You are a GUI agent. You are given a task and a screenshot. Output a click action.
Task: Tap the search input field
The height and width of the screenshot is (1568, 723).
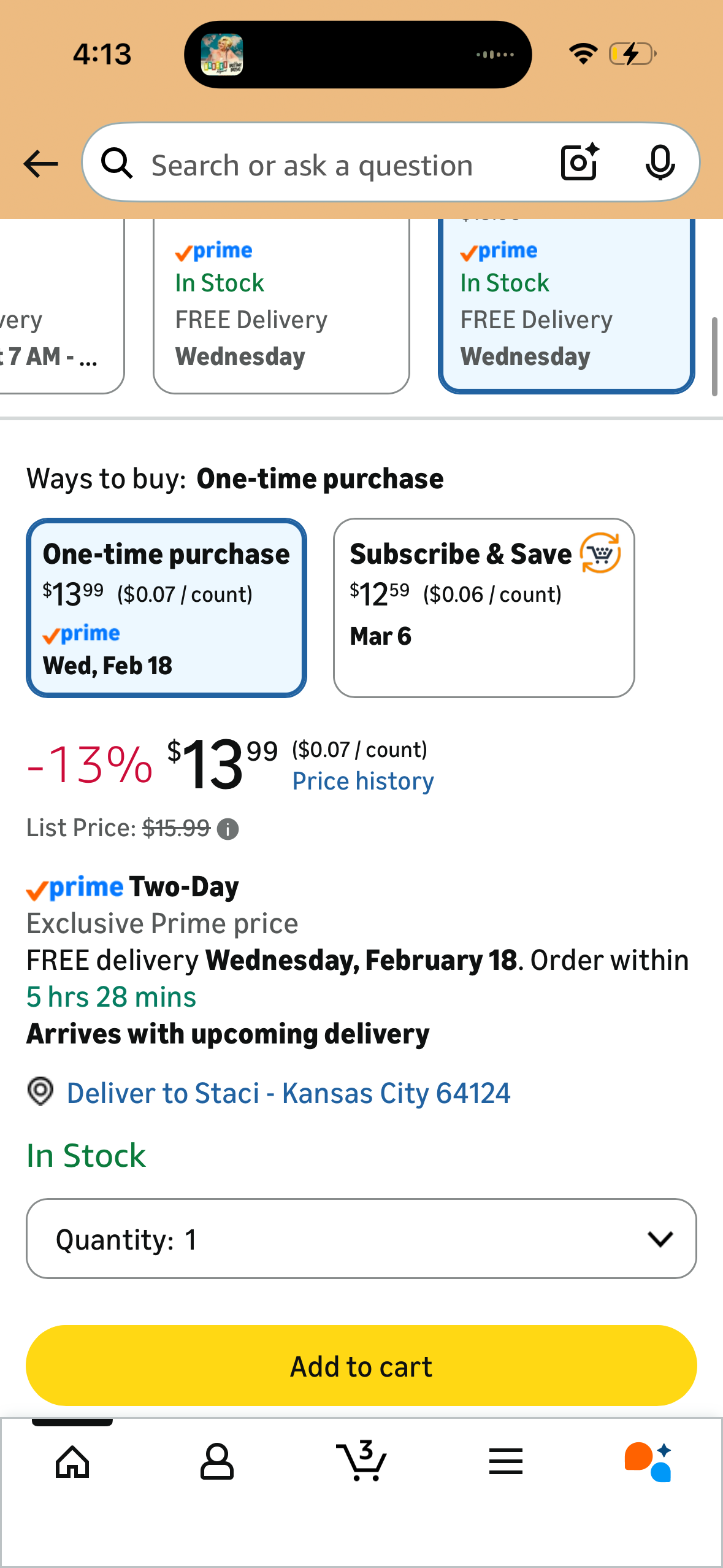343,164
